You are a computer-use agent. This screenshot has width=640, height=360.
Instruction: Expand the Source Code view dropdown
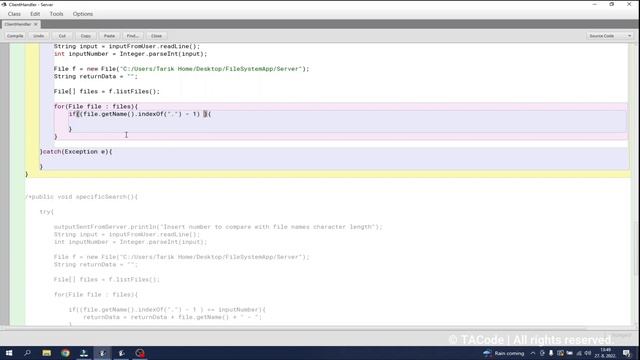[x=609, y=36]
